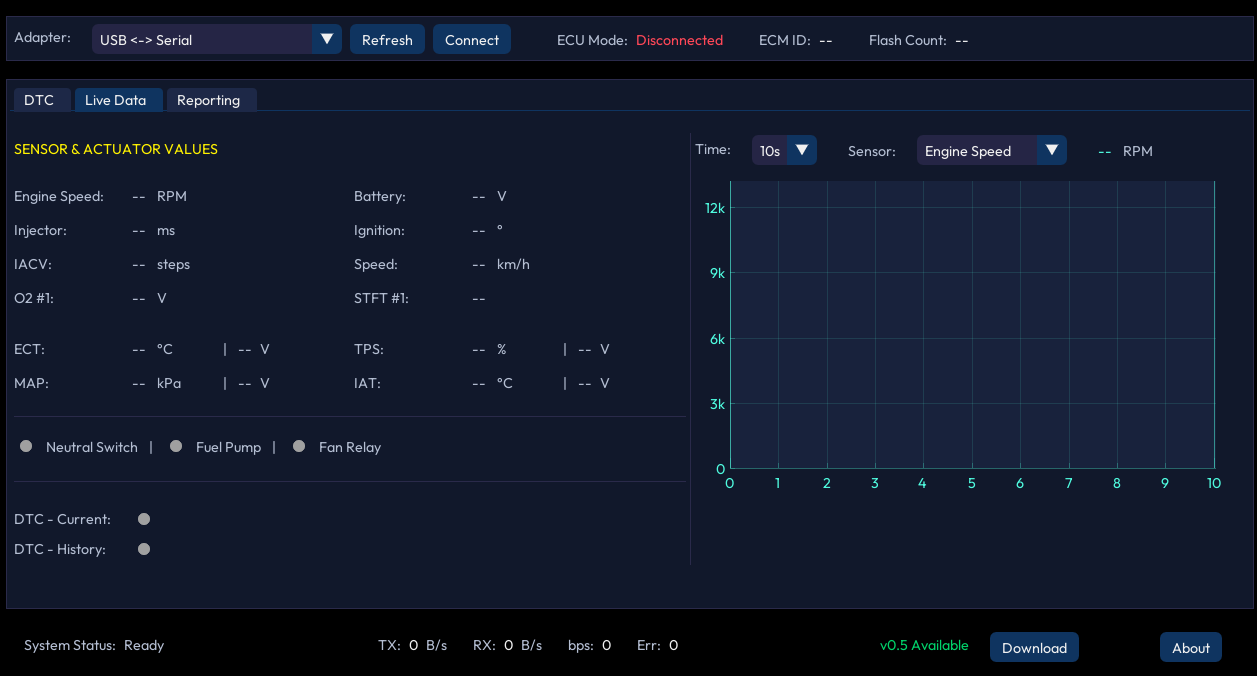Screen dimensions: 1257x676
Task: Click the km/h unit on Speed row
Action: 513,264
